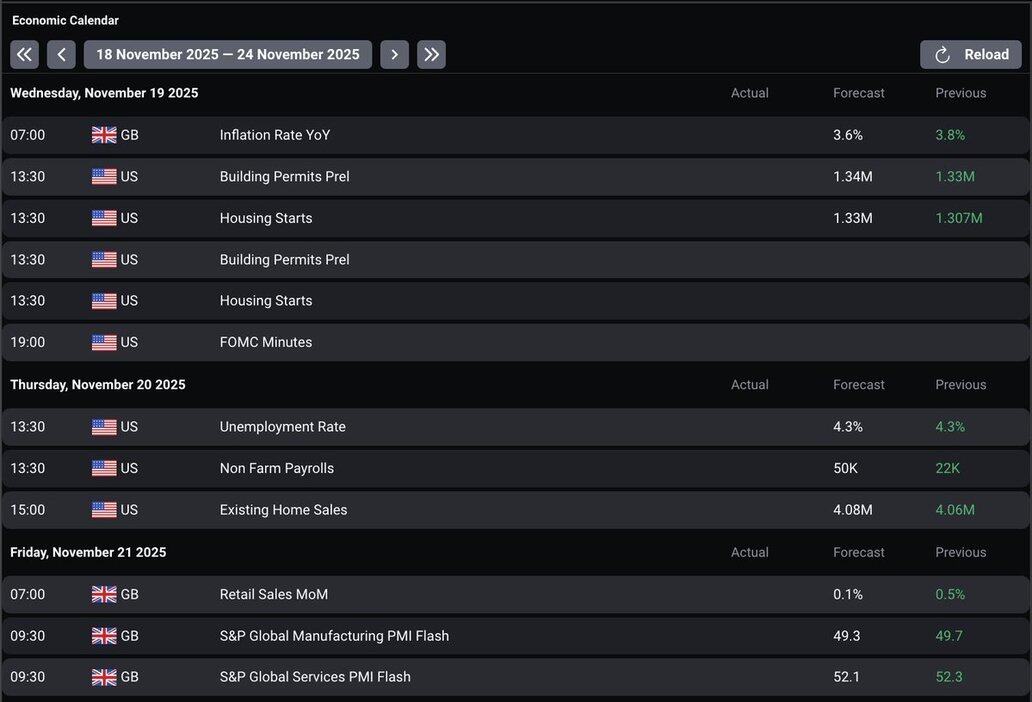
Task: Select the S&P Global Services PMI Flash event
Action: [315, 677]
